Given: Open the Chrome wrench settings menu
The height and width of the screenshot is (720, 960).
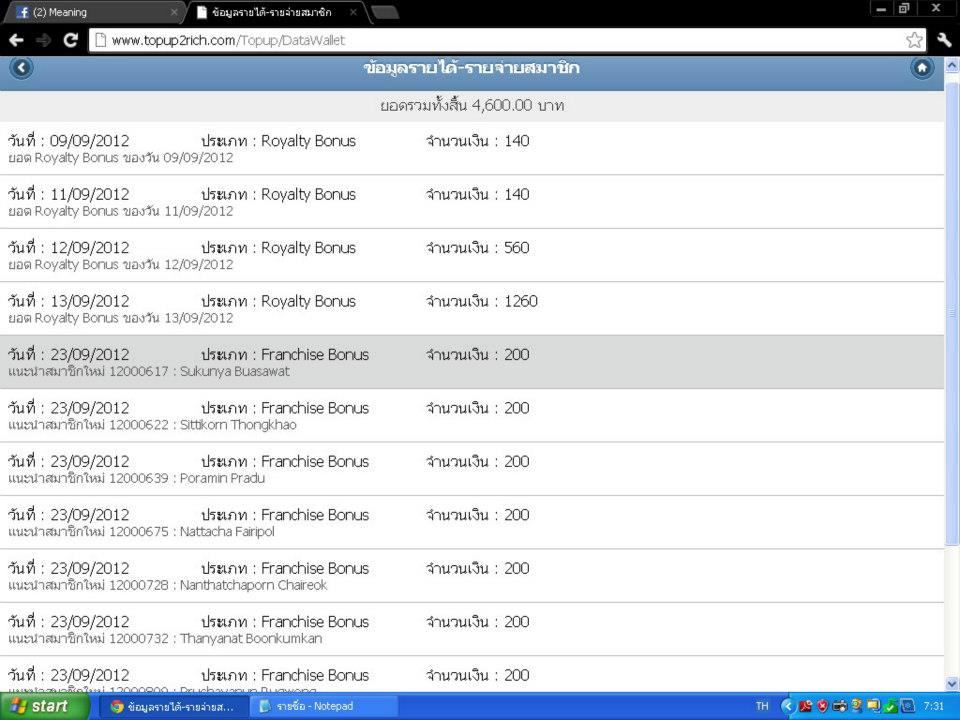Looking at the screenshot, I should (x=943, y=40).
